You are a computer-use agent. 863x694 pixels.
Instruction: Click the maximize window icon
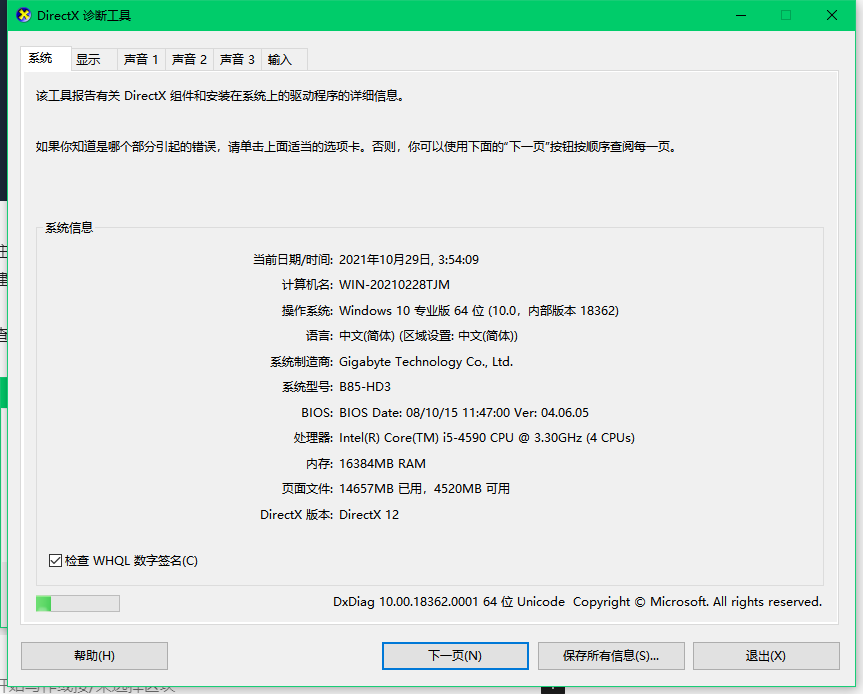tap(786, 15)
